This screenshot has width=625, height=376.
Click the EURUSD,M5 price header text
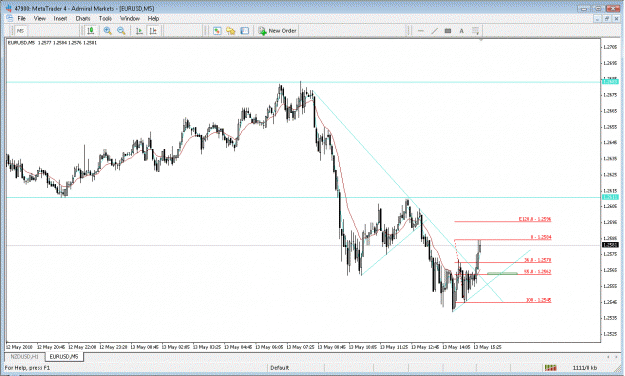coord(52,43)
